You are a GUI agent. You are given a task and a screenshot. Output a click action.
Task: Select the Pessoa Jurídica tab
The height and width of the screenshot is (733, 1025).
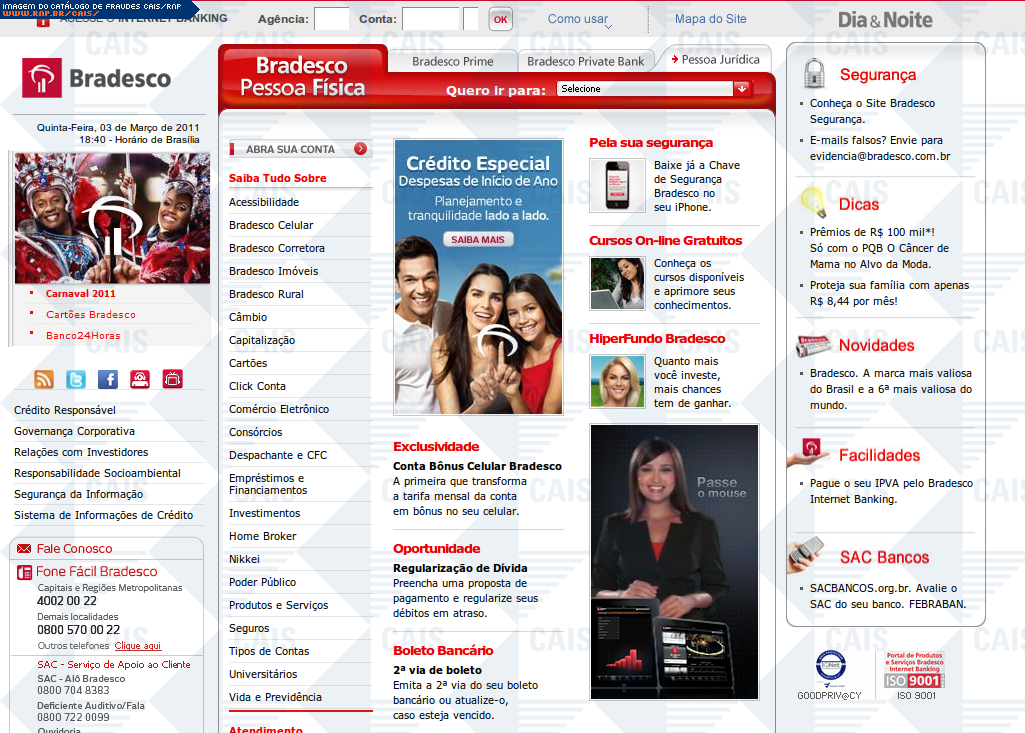click(719, 59)
